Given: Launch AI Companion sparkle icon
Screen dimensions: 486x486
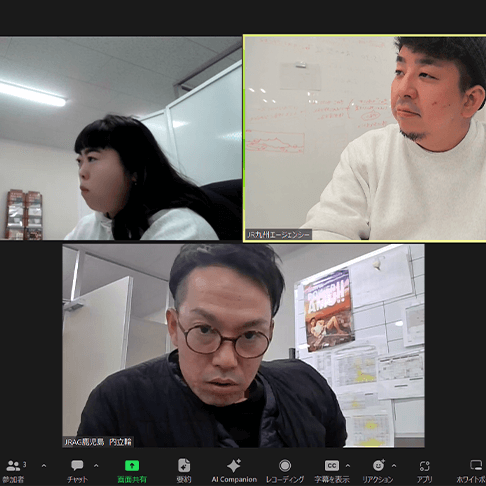Looking at the screenshot, I should pyautogui.click(x=234, y=465).
